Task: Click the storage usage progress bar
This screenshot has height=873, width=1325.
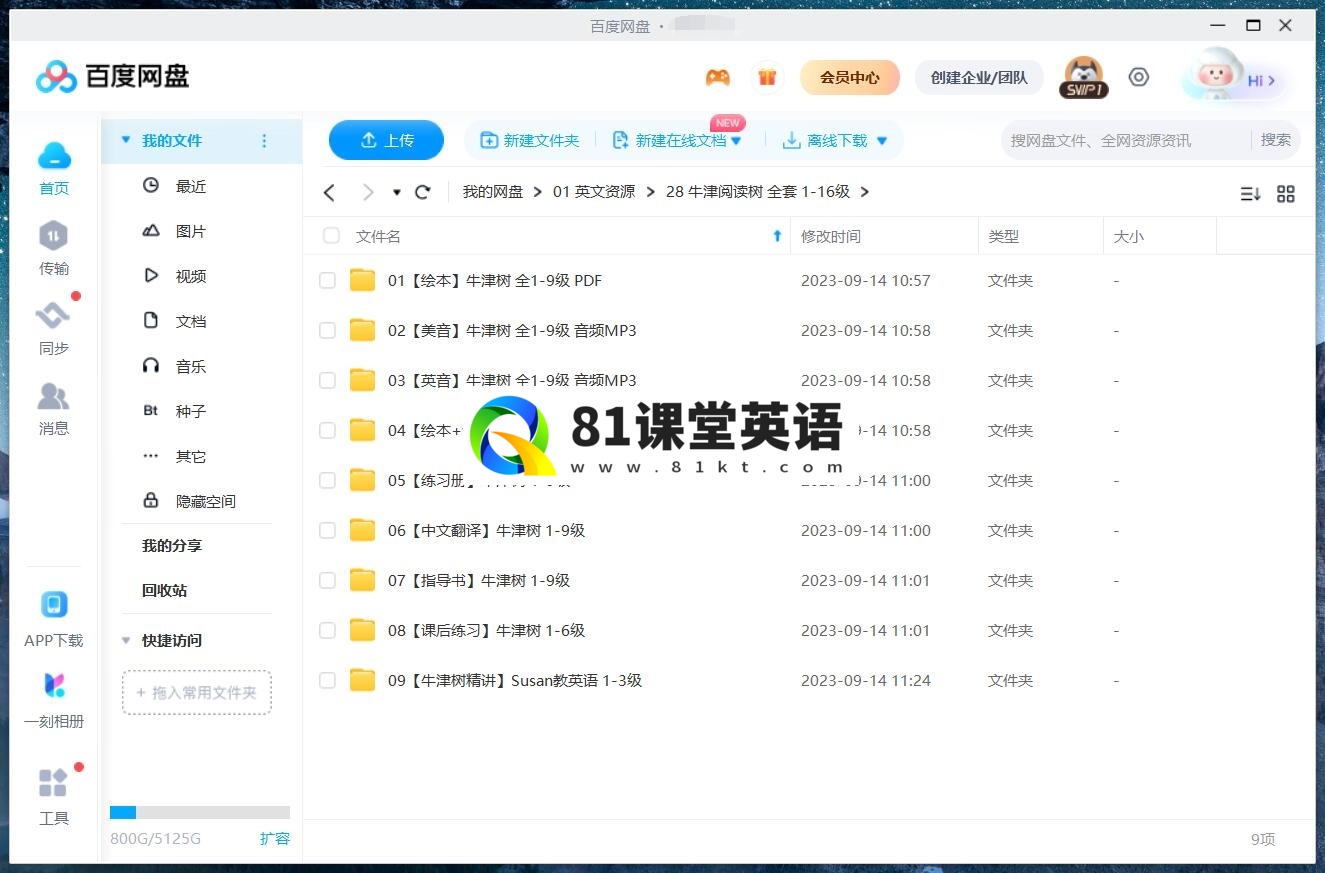Action: click(x=200, y=813)
